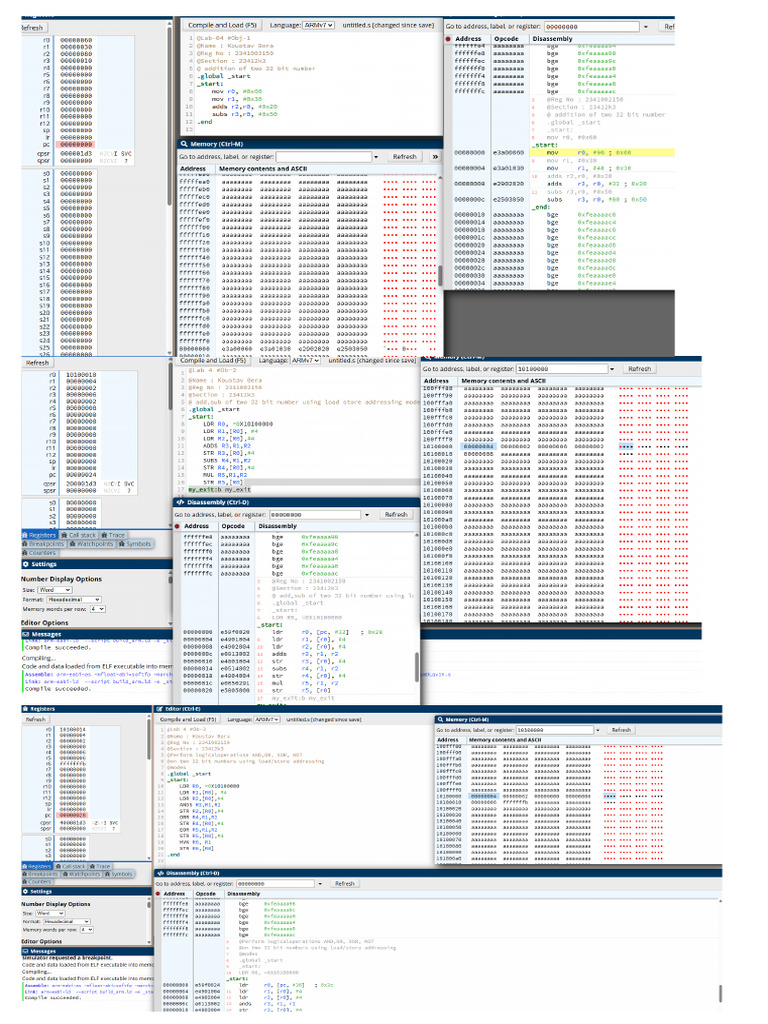
Task: Open Language ARMv7 dropdown in top screenshot editor
Action: tap(319, 25)
